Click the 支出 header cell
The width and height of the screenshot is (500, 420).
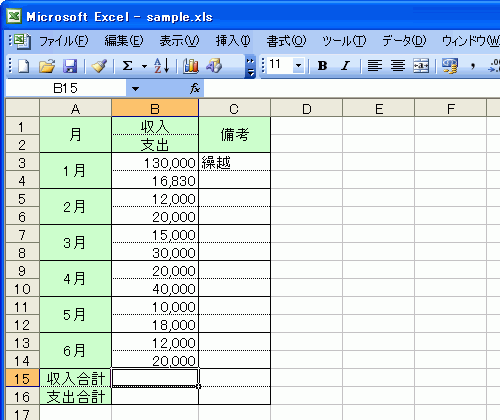(x=155, y=144)
